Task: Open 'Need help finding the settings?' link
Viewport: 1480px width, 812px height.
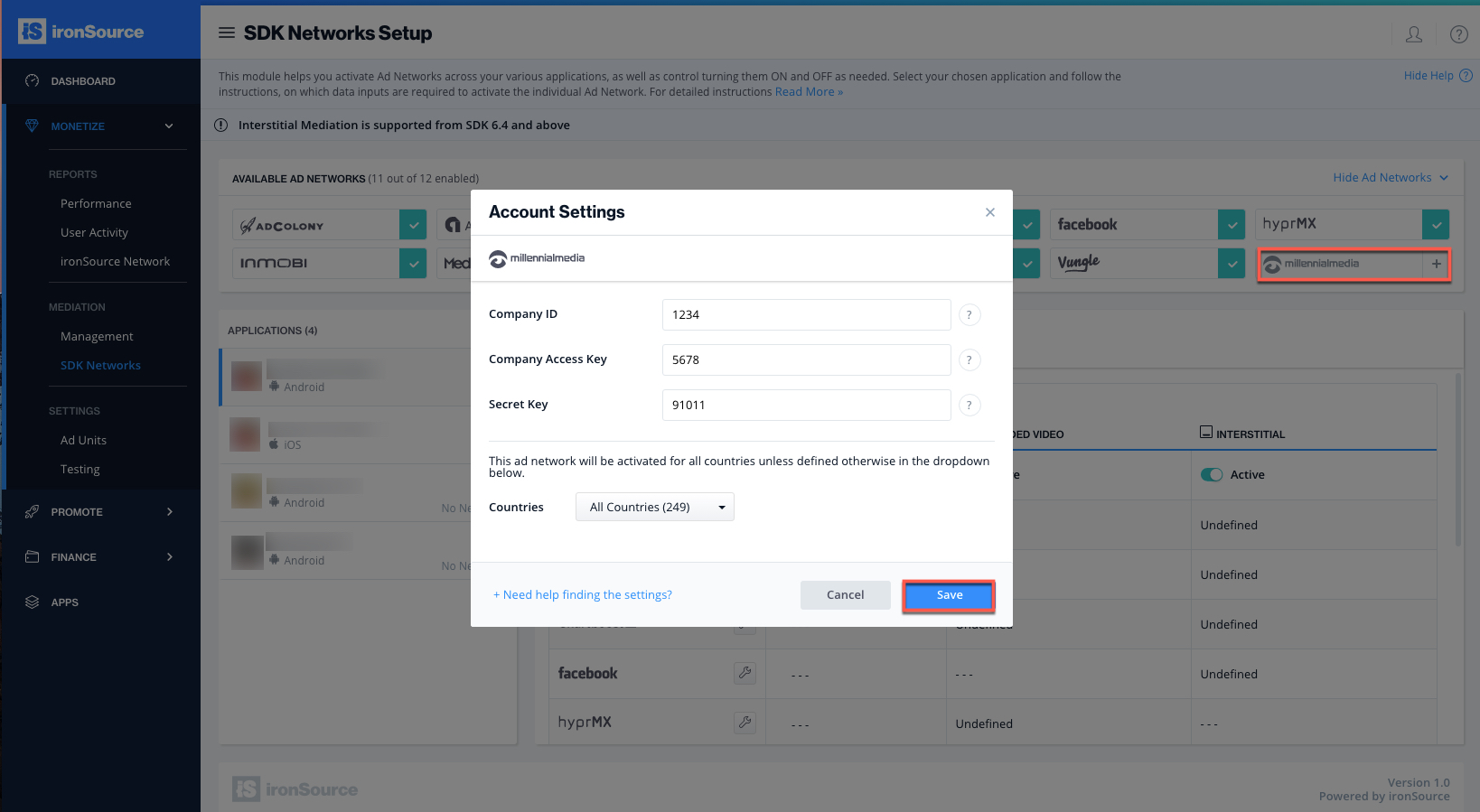Action: pos(583,594)
